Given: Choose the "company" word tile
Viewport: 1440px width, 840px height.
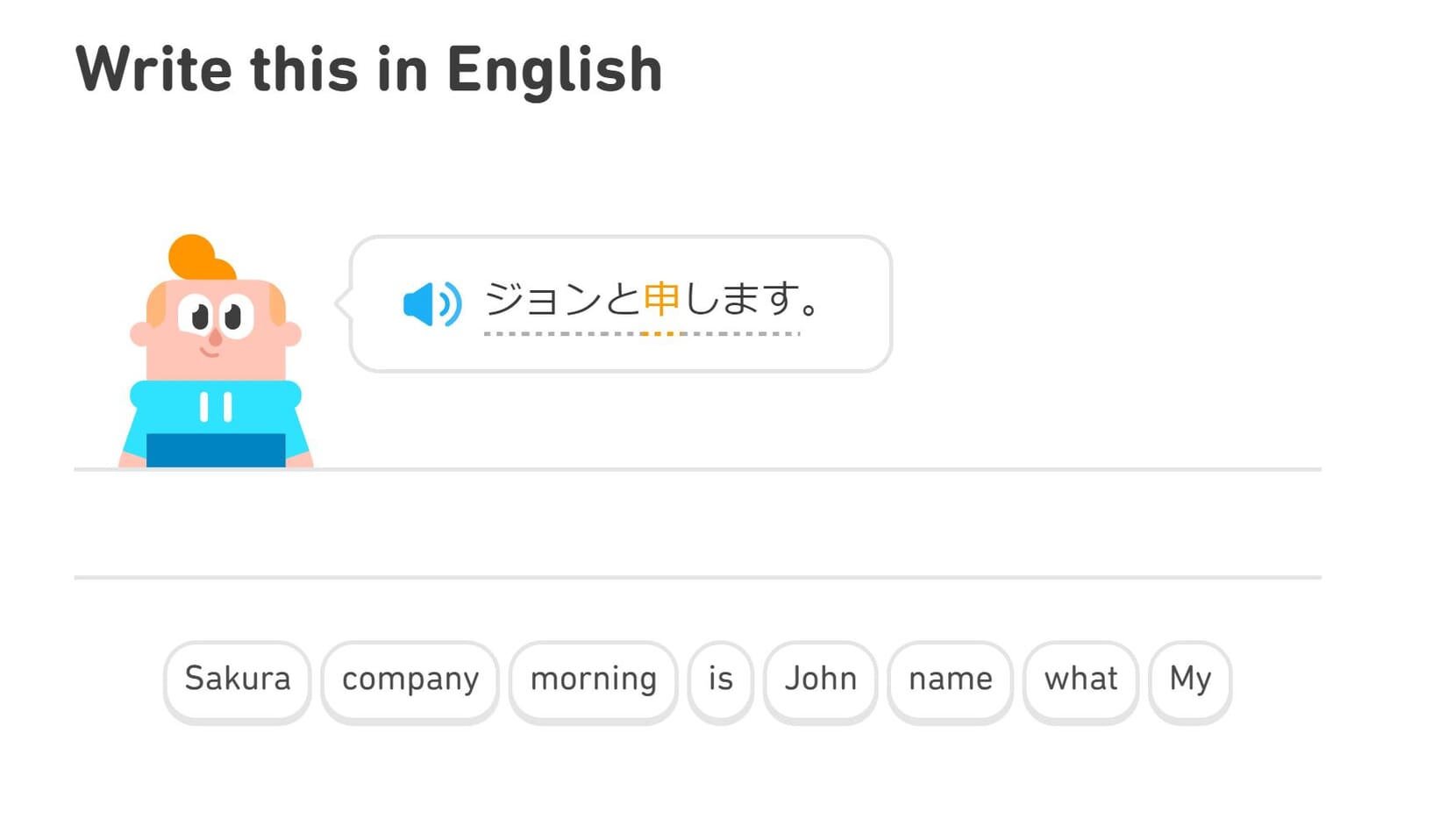Looking at the screenshot, I should pyautogui.click(x=410, y=680).
